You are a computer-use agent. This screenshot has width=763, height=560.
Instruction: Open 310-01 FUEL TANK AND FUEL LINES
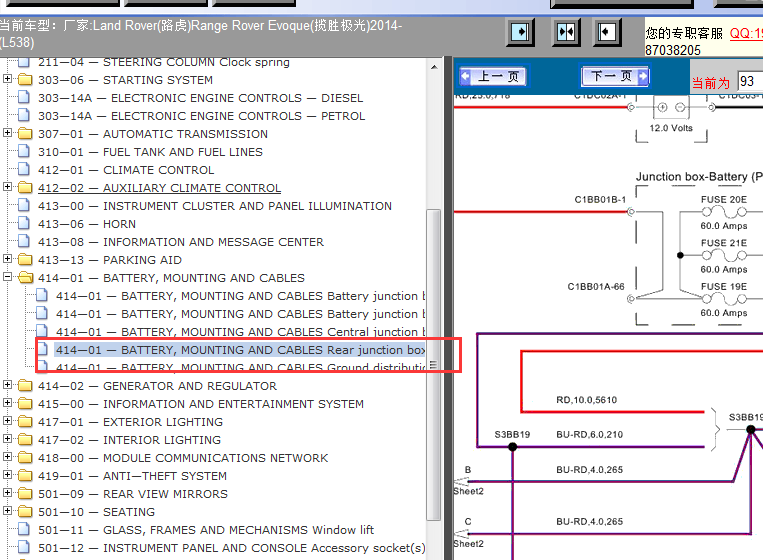point(150,152)
